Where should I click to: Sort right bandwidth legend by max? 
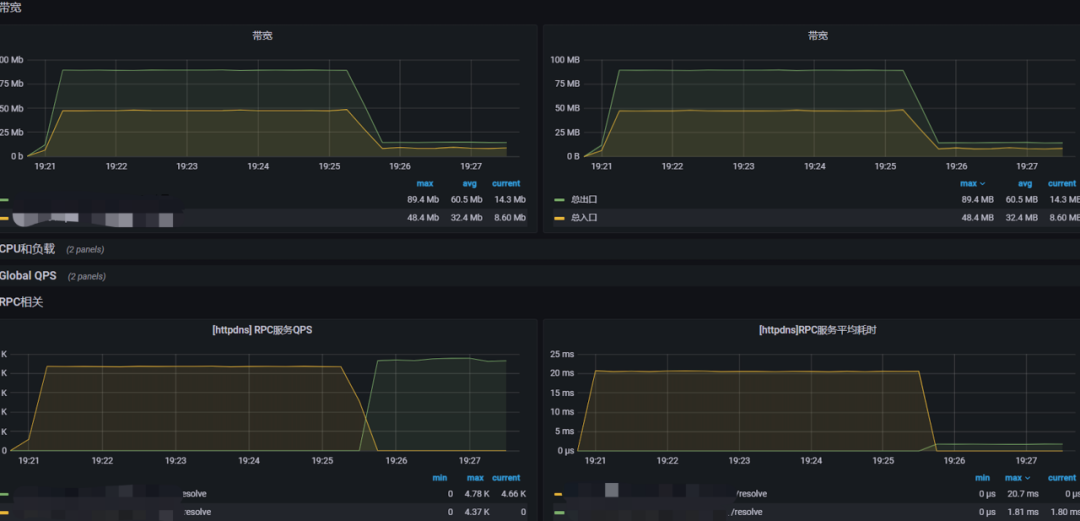[972, 183]
